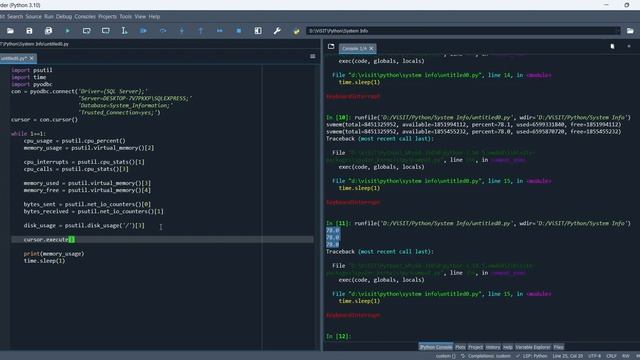Viewport: 640px width, 360px height.
Task: Click the CRLF line-ending status entry
Action: pos(611,356)
